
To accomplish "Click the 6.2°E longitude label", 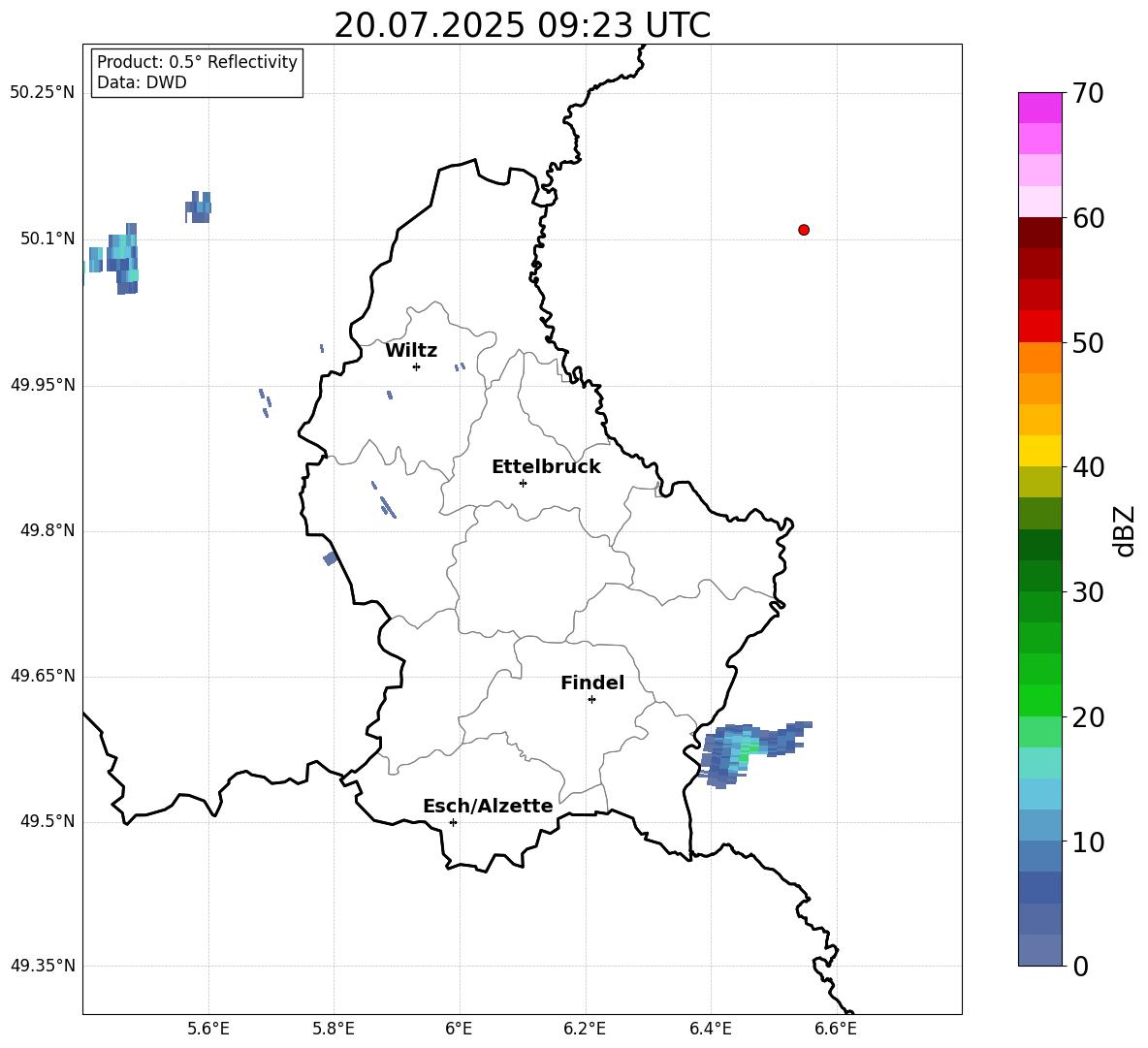I will tap(585, 1029).
